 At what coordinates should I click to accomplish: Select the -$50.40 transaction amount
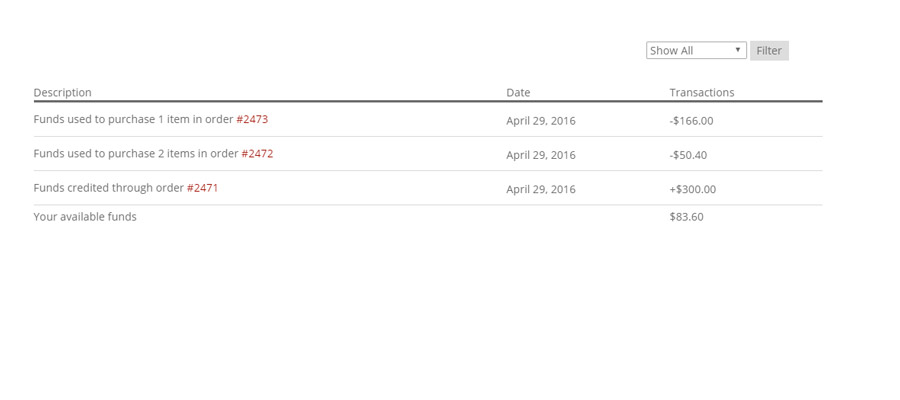[688, 155]
